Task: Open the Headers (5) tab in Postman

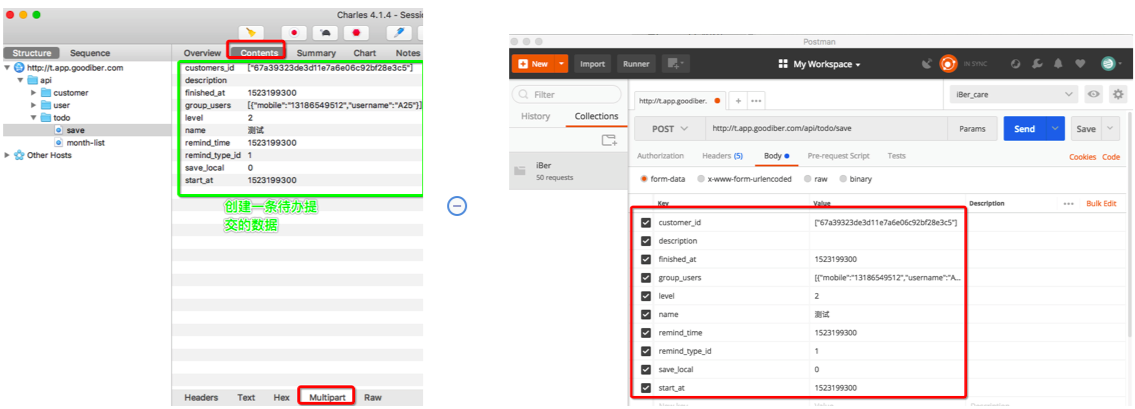Action: [722, 156]
